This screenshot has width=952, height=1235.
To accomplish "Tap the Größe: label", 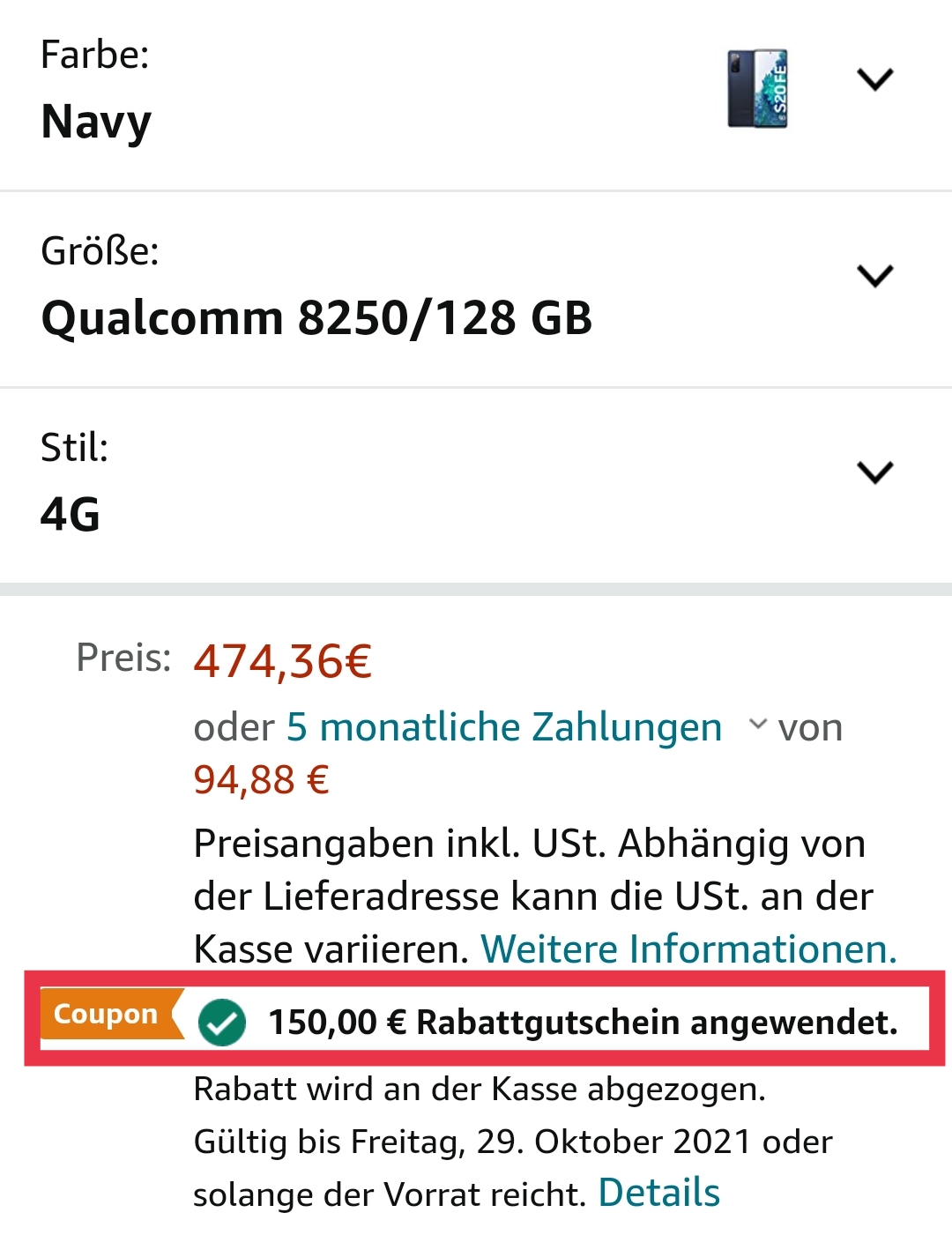I will click(x=100, y=251).
